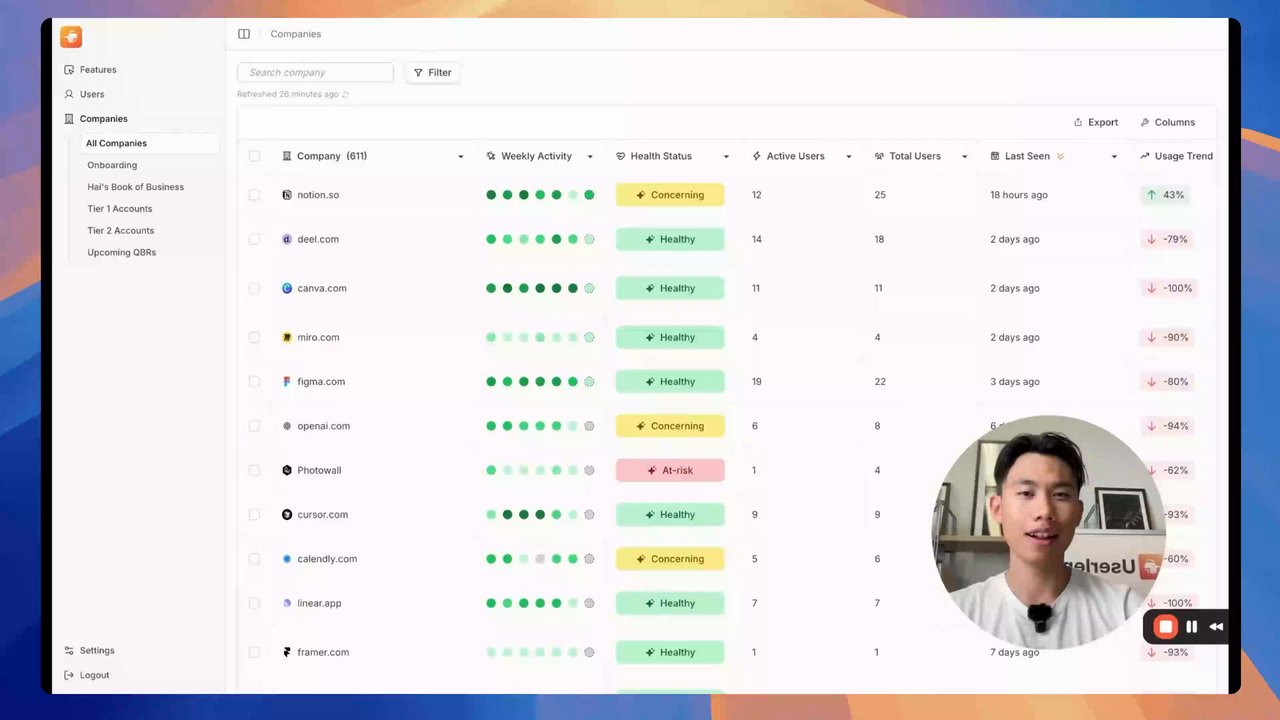1280x720 pixels.
Task: Click the openai.com favicon
Action: click(x=287, y=426)
